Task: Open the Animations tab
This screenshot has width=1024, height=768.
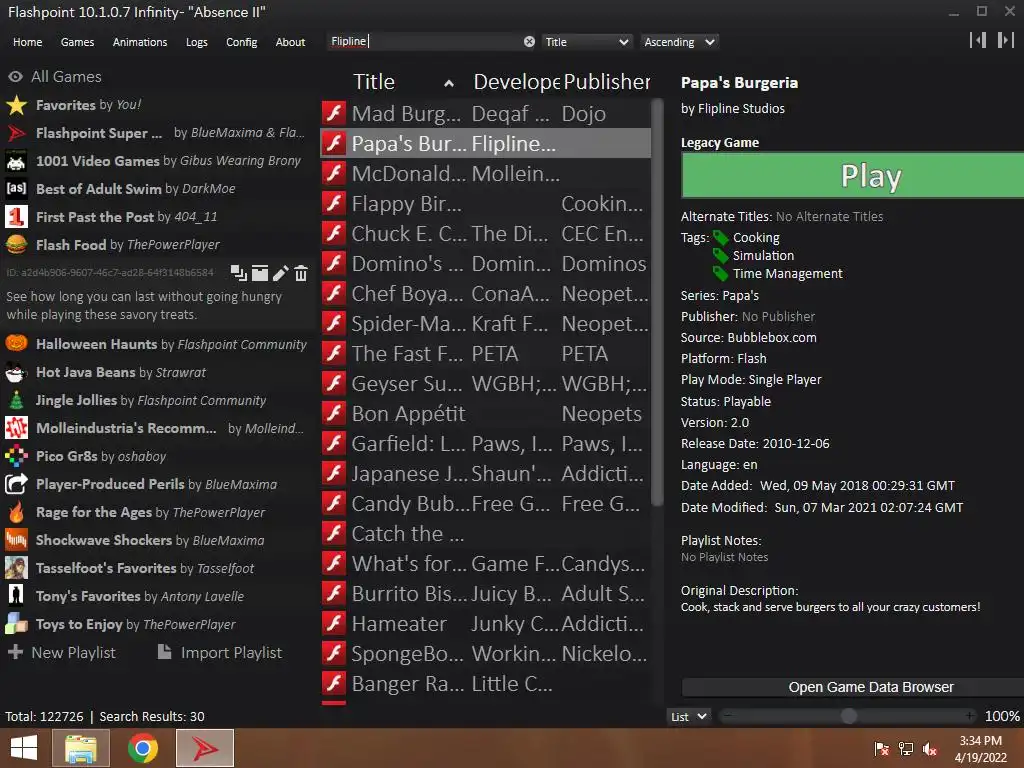Action: (x=140, y=42)
